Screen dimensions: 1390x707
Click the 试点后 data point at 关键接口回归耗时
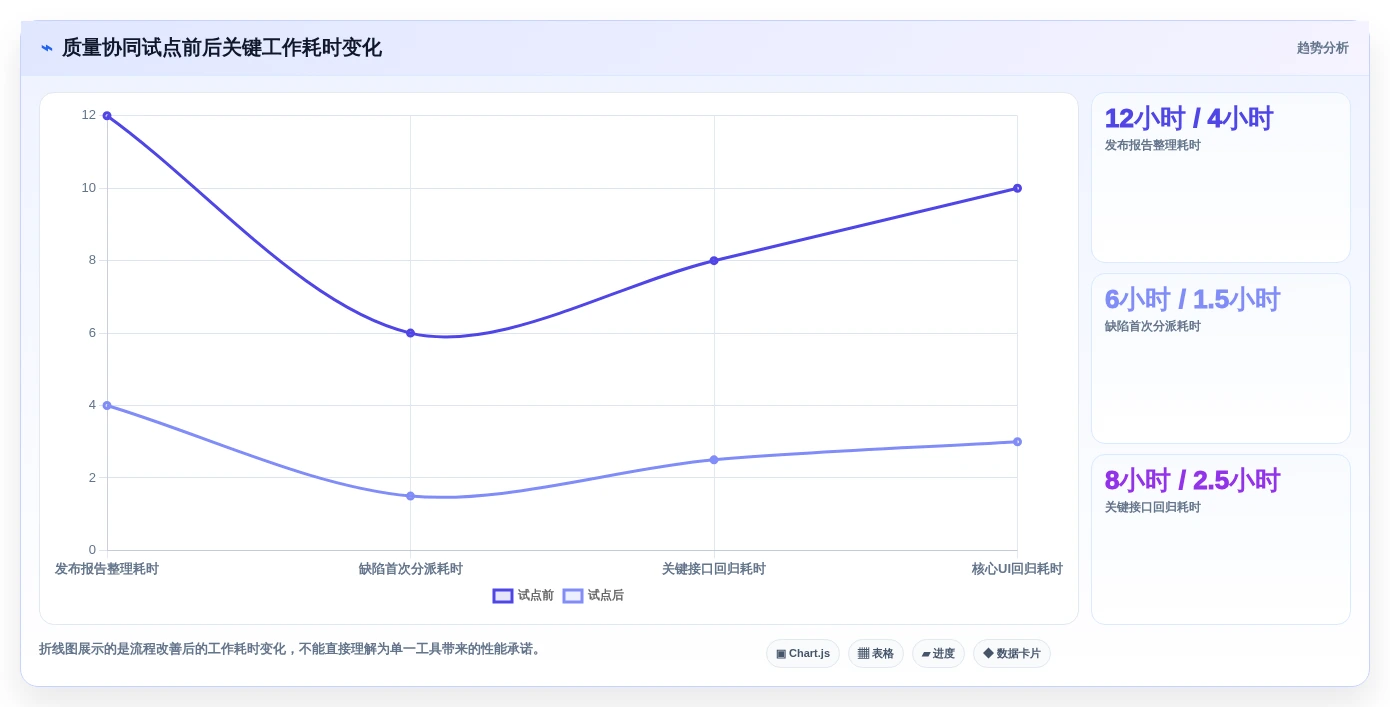(x=714, y=460)
